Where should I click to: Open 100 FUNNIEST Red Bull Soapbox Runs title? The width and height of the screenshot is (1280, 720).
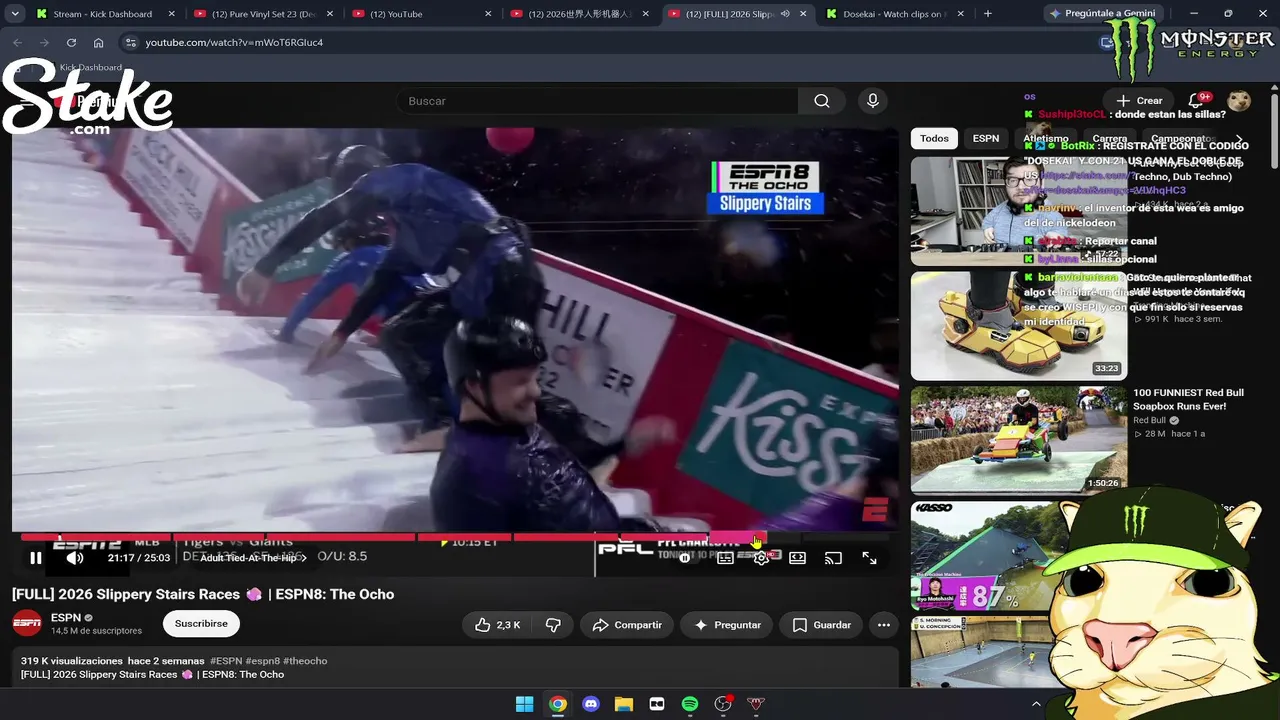(x=1188, y=399)
